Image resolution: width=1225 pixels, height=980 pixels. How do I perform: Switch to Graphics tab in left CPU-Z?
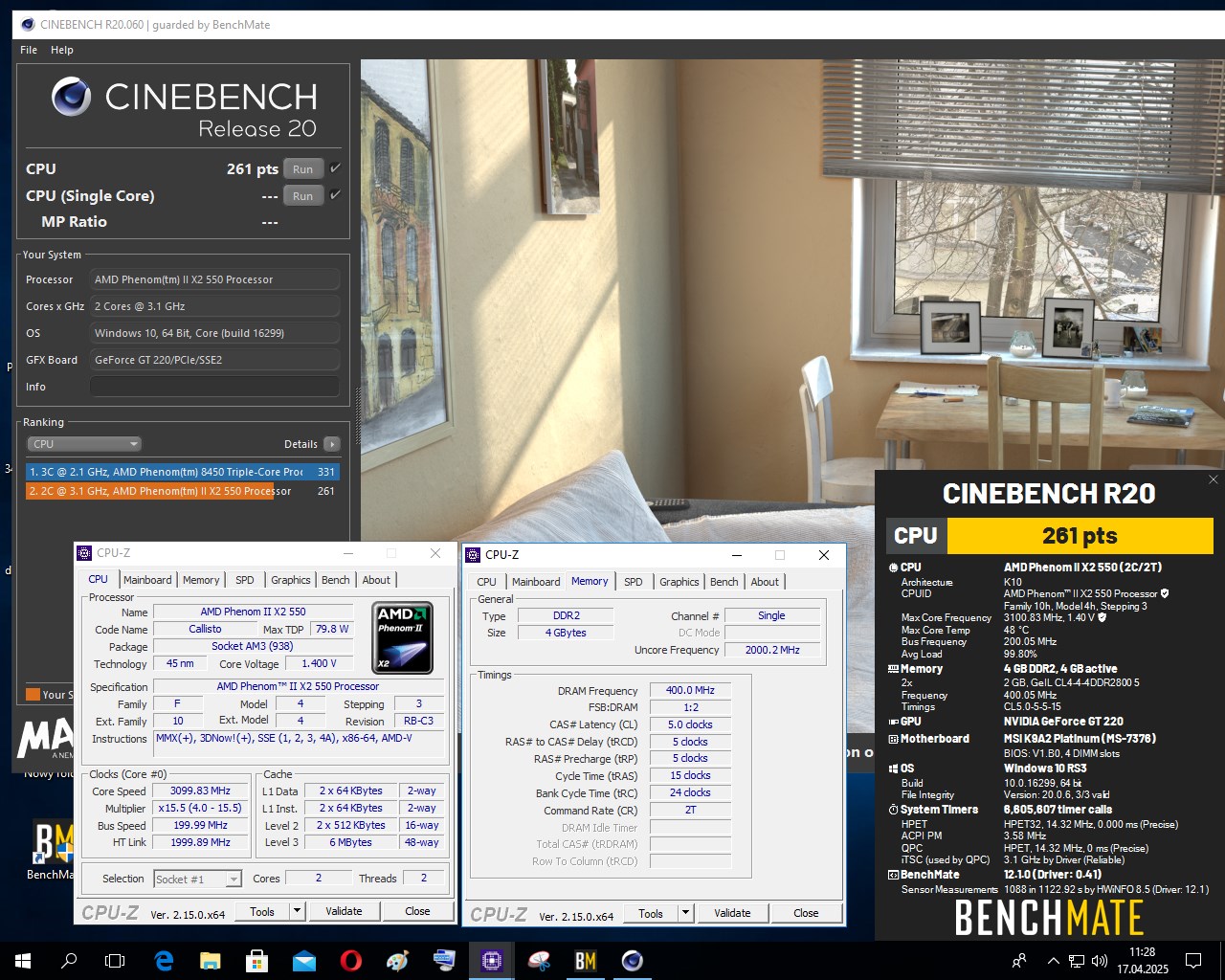pos(291,580)
